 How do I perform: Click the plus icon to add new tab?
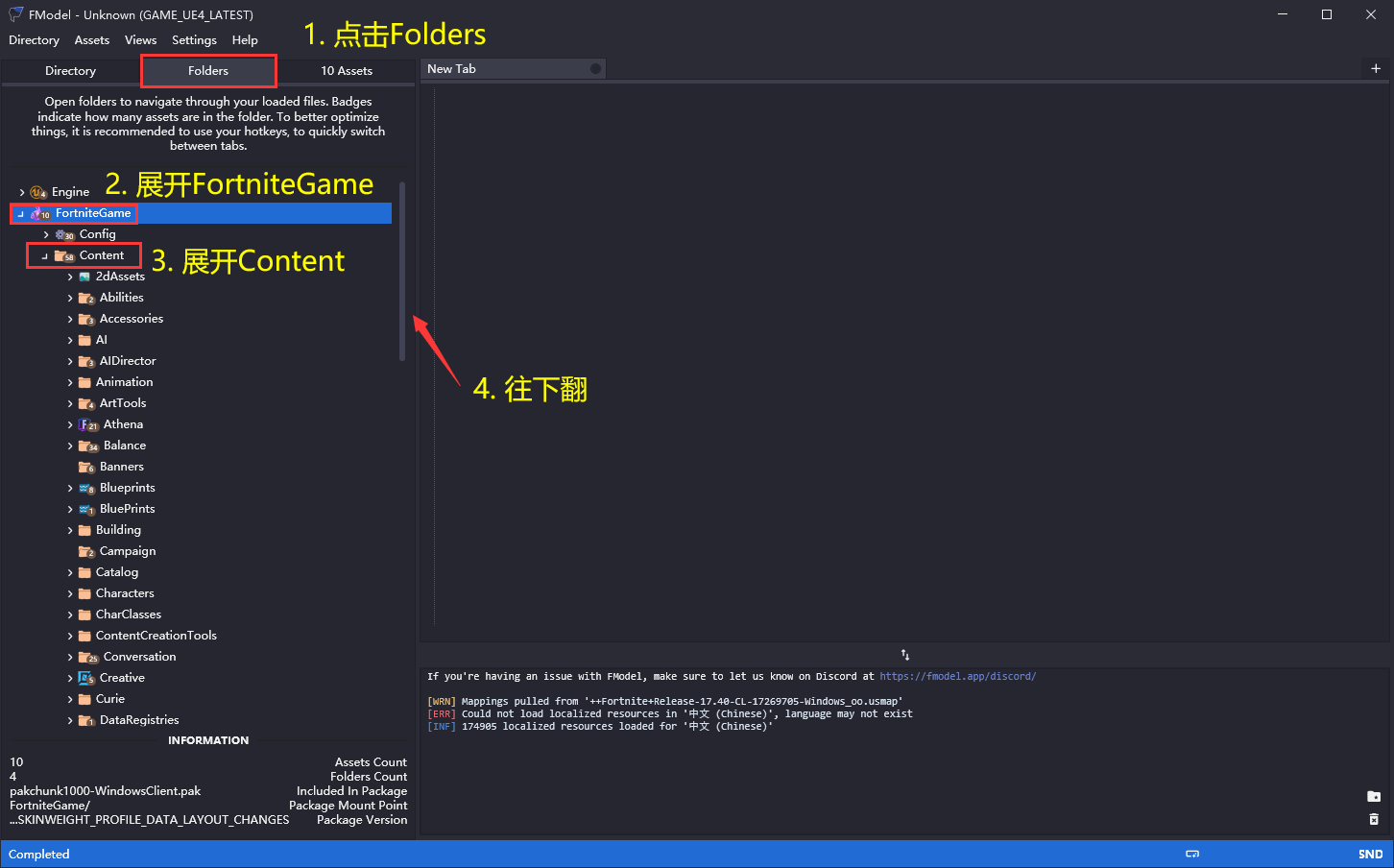[1376, 68]
